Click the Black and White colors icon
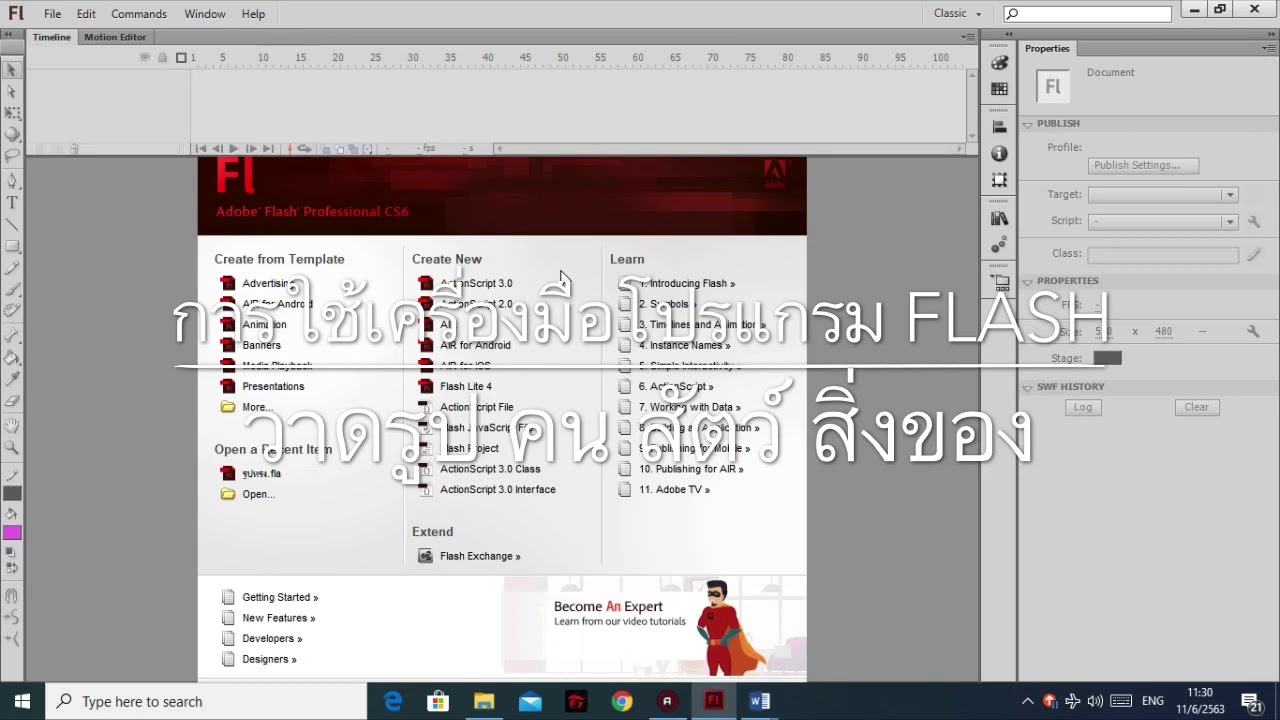Viewport: 1280px width, 720px height. pyautogui.click(x=8, y=553)
